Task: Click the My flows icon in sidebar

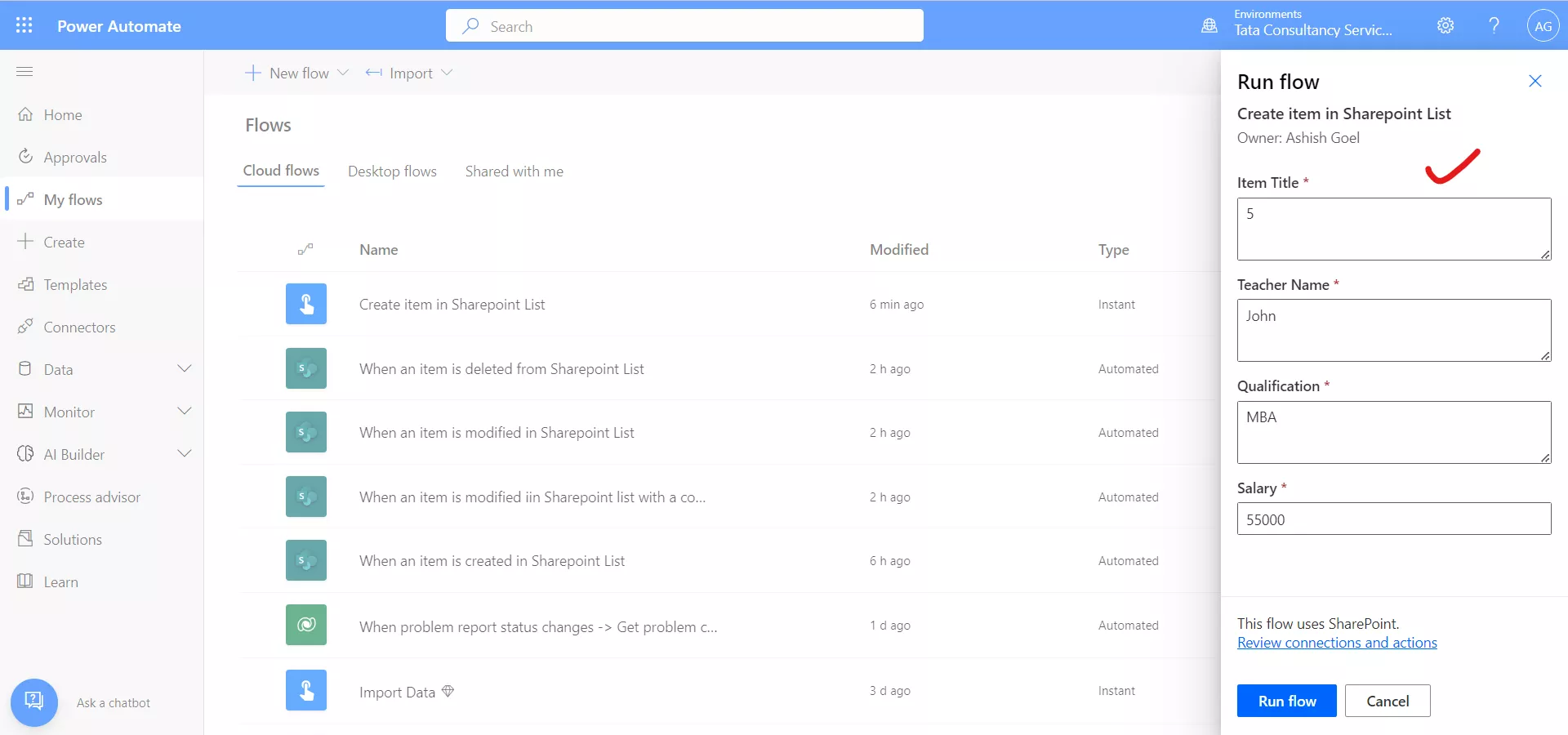Action: (x=26, y=198)
